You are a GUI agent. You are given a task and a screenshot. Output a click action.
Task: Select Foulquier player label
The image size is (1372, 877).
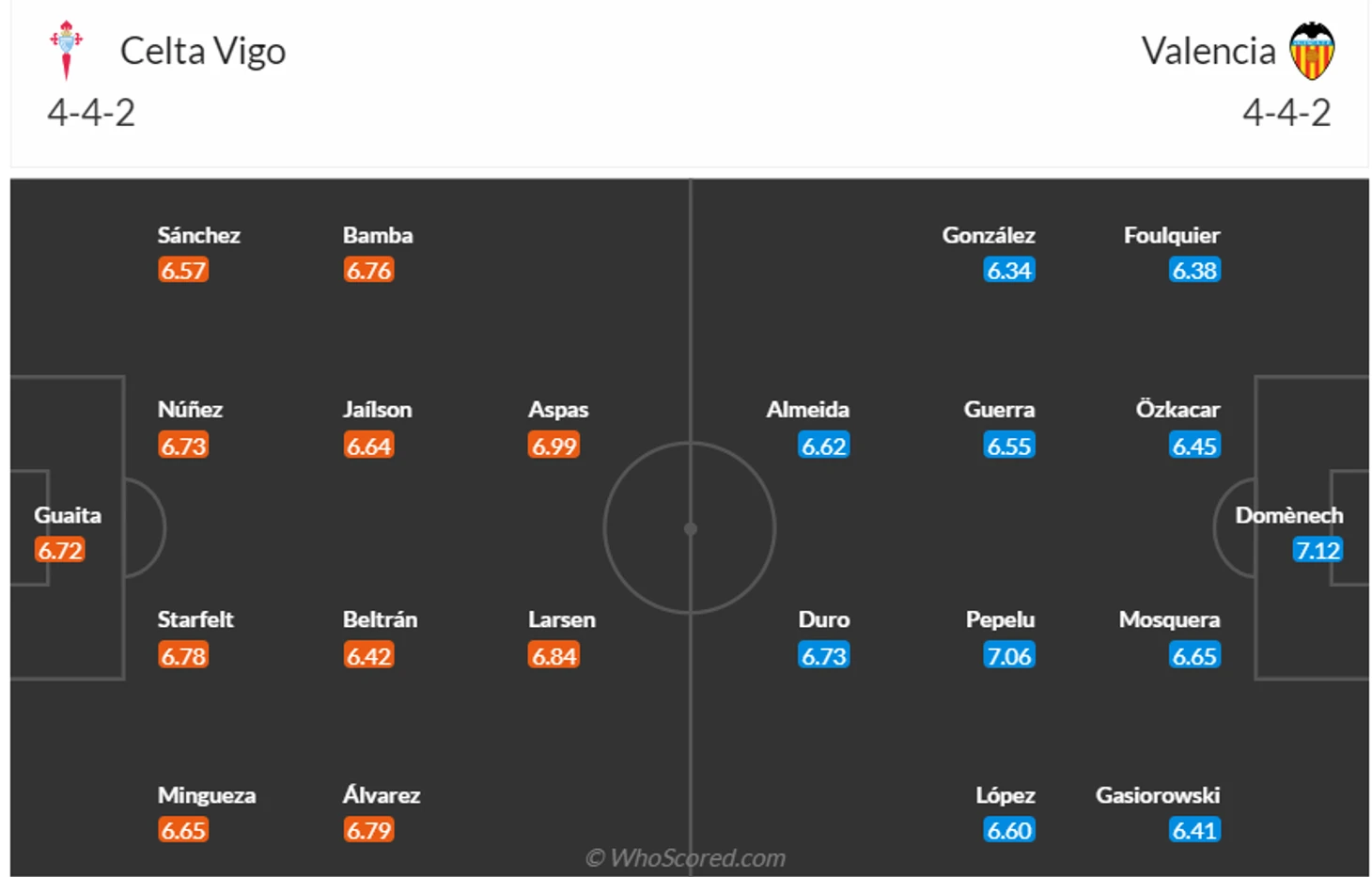[1172, 235]
